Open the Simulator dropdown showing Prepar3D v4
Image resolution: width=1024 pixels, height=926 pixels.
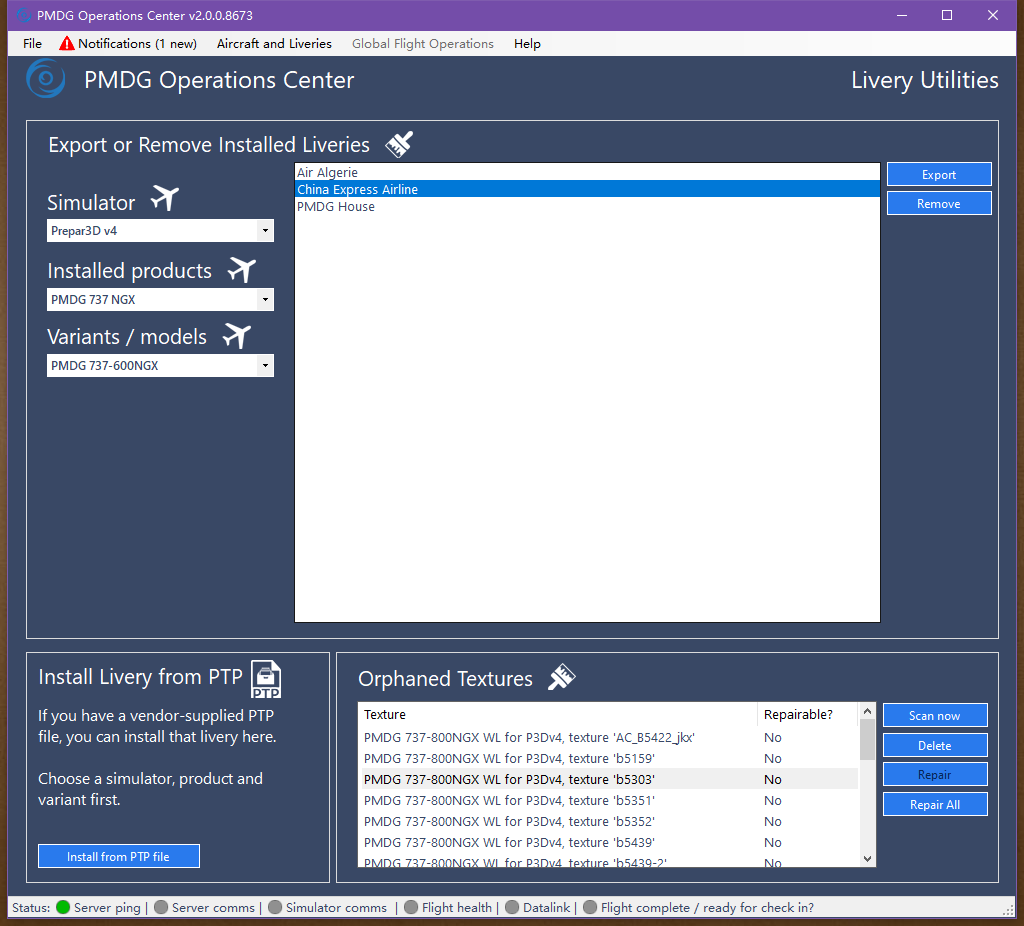coord(160,231)
